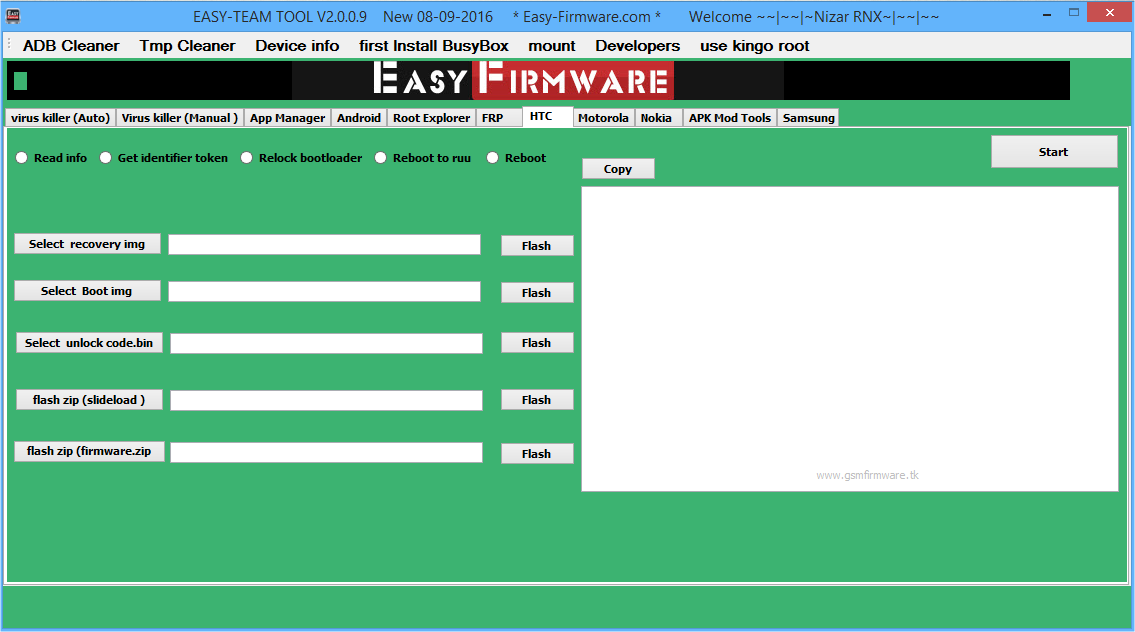Select Reboot to ruu option
1135x632 pixels.
[422, 158]
